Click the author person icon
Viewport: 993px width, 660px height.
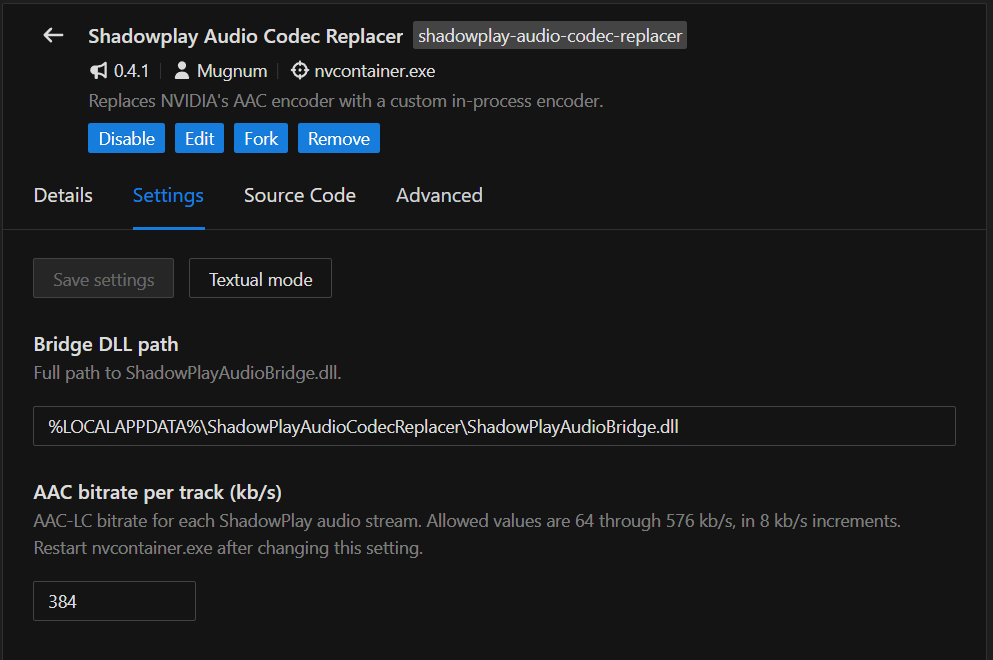[x=182, y=70]
